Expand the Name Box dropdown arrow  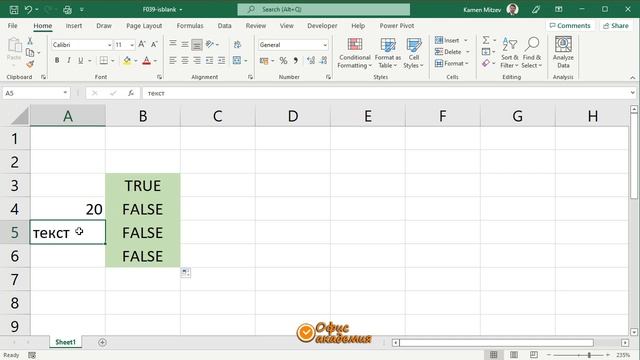pos(65,93)
